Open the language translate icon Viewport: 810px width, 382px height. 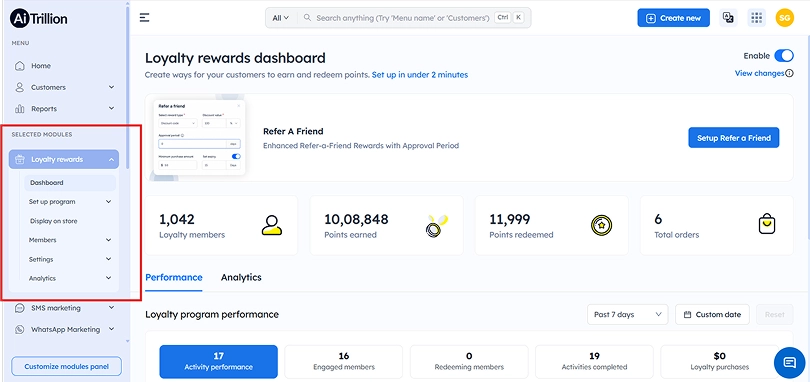tap(728, 18)
